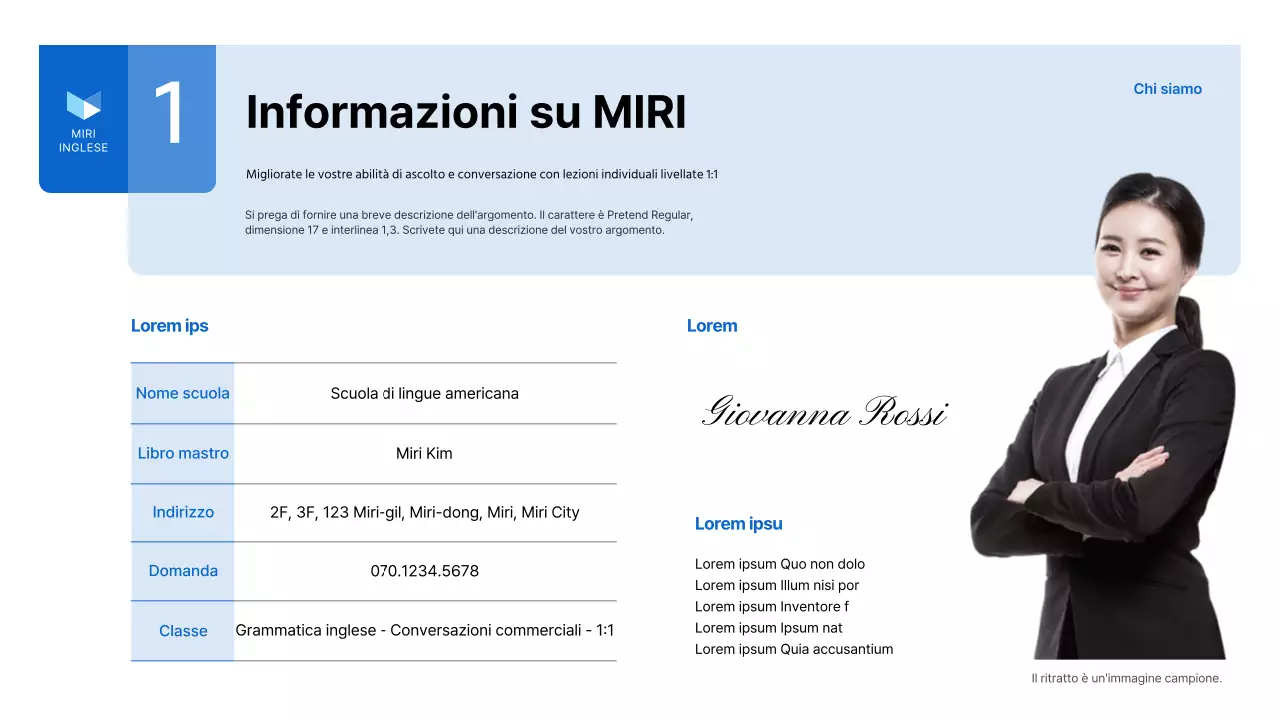Click the businesswoman portrait image
Viewport: 1280px width, 720px height.
1110,430
